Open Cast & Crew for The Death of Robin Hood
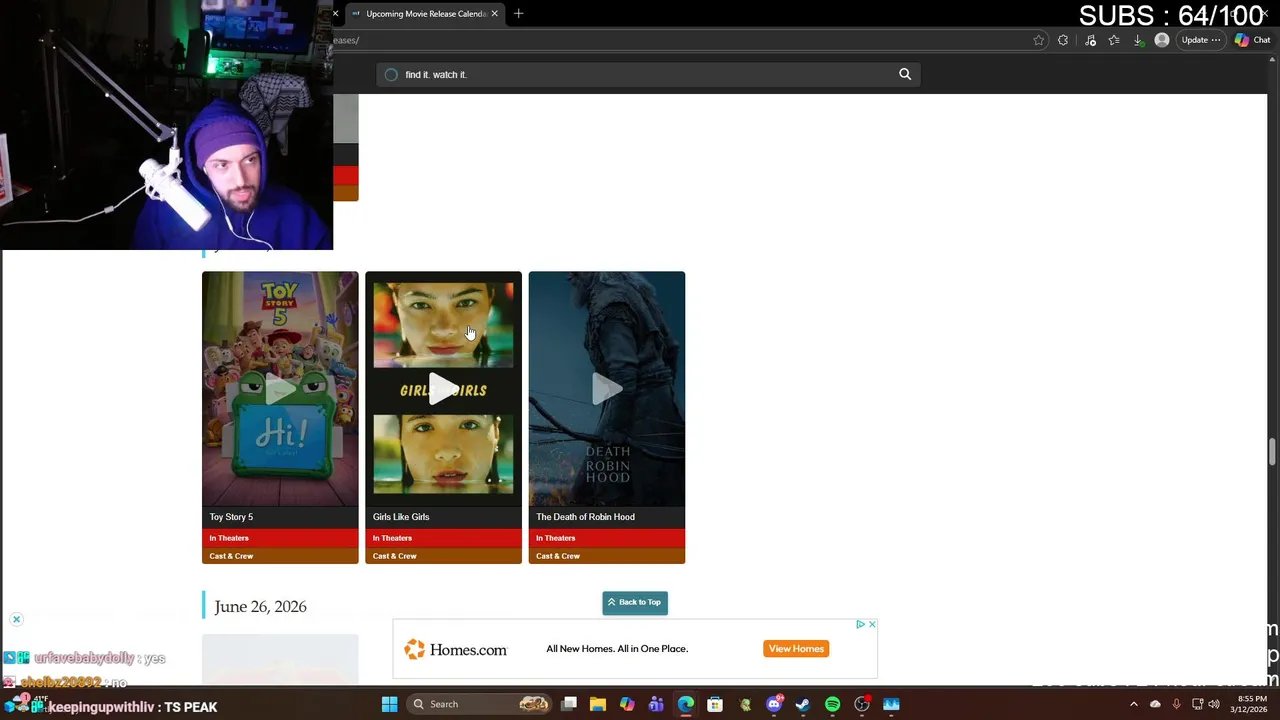1280x720 pixels. (607, 556)
